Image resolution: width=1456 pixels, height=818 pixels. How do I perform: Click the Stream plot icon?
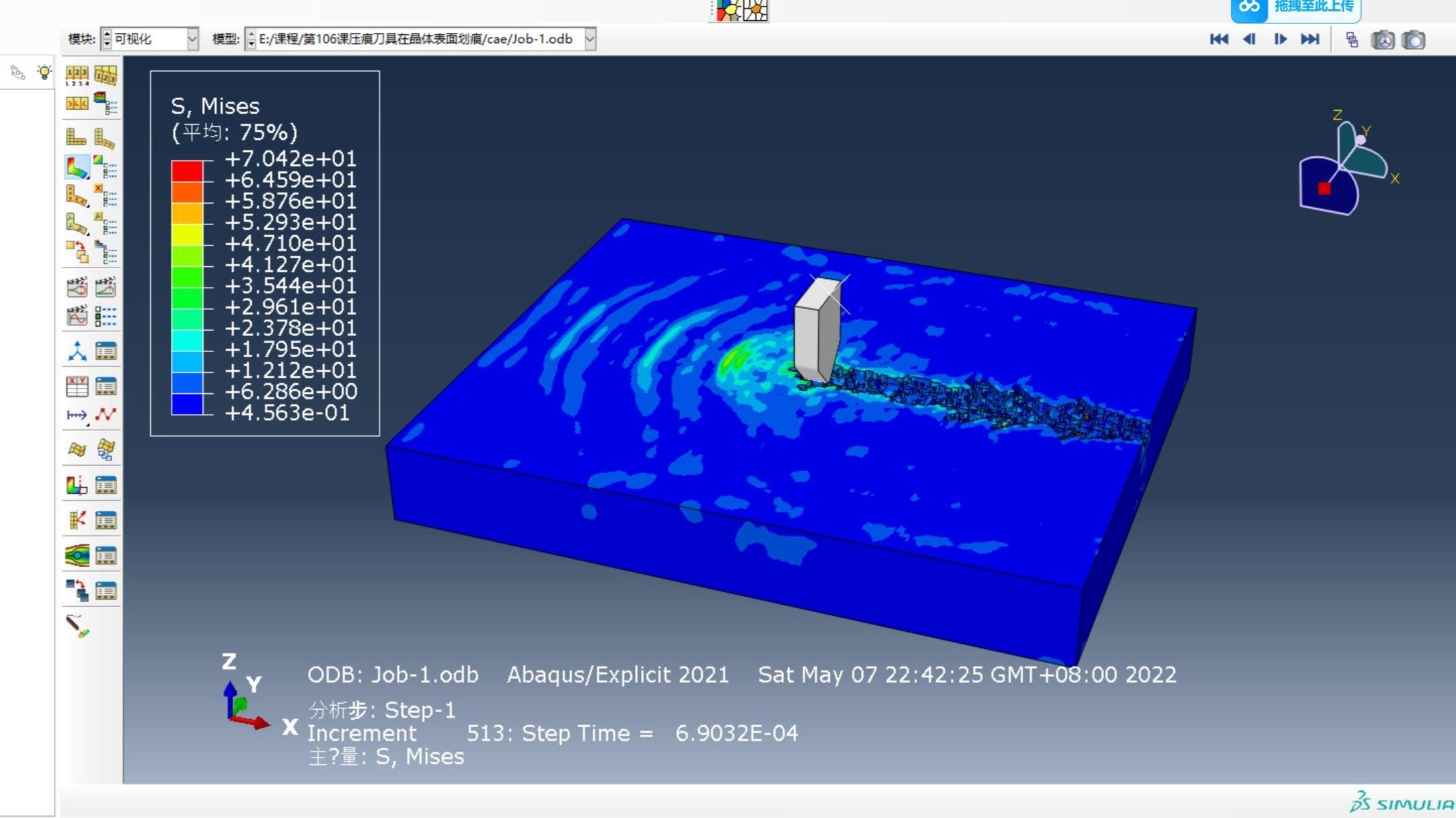pyautogui.click(x=77, y=555)
